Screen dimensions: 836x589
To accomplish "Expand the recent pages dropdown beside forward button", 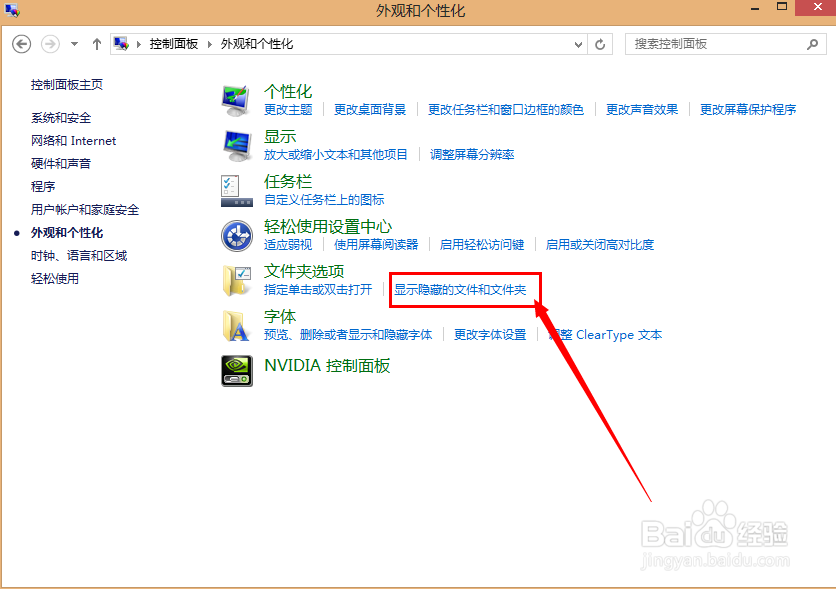I will tap(74, 43).
